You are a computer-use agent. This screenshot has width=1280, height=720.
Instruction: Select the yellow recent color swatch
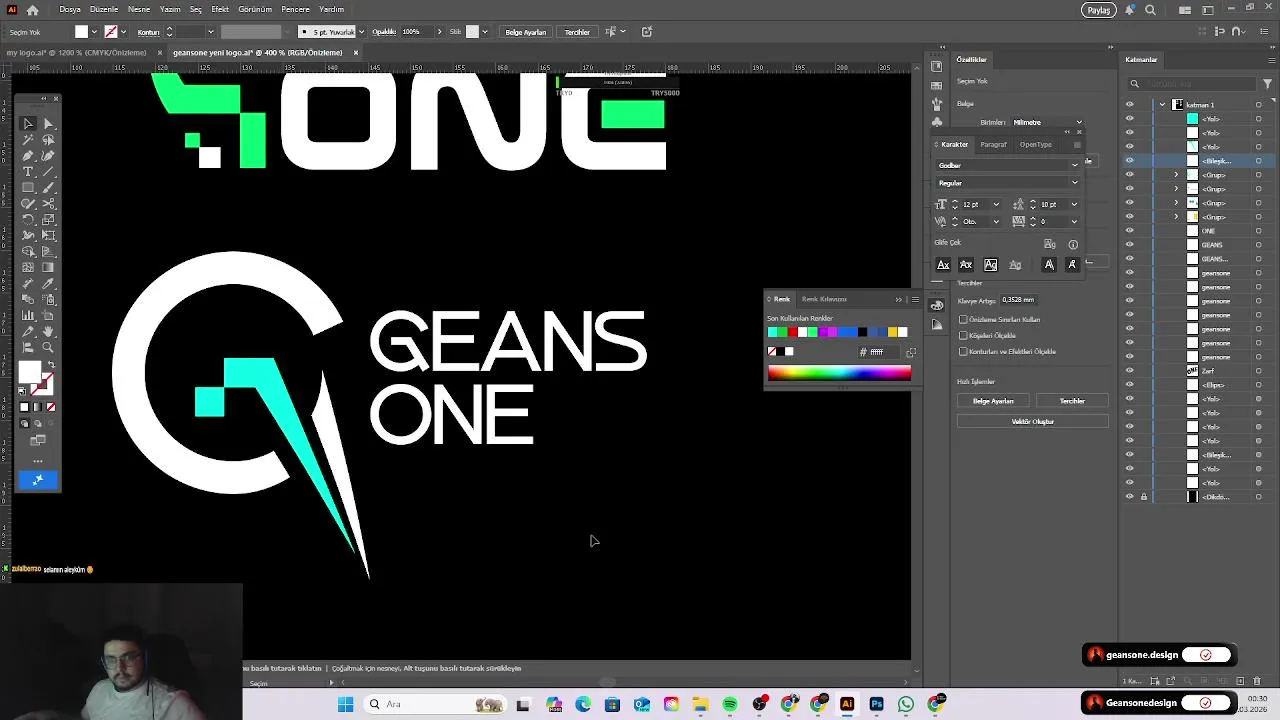893,332
